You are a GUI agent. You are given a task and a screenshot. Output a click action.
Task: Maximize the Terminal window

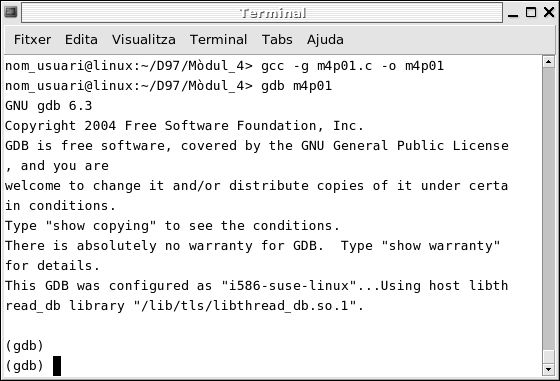click(x=531, y=12)
